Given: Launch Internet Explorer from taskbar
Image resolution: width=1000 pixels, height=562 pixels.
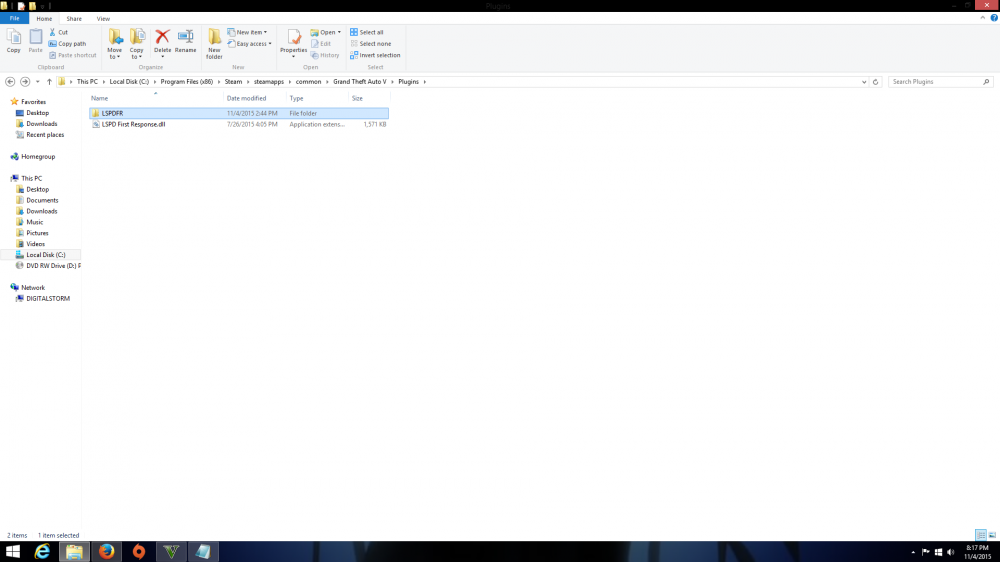Looking at the screenshot, I should 43,551.
